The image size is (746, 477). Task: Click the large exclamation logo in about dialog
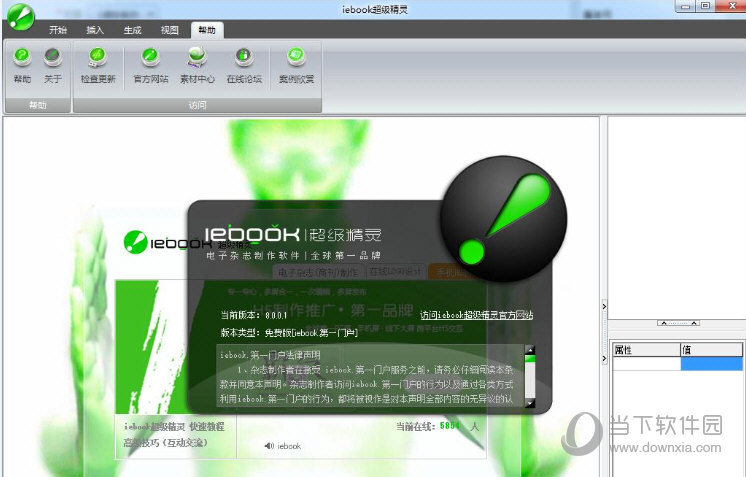tap(503, 219)
